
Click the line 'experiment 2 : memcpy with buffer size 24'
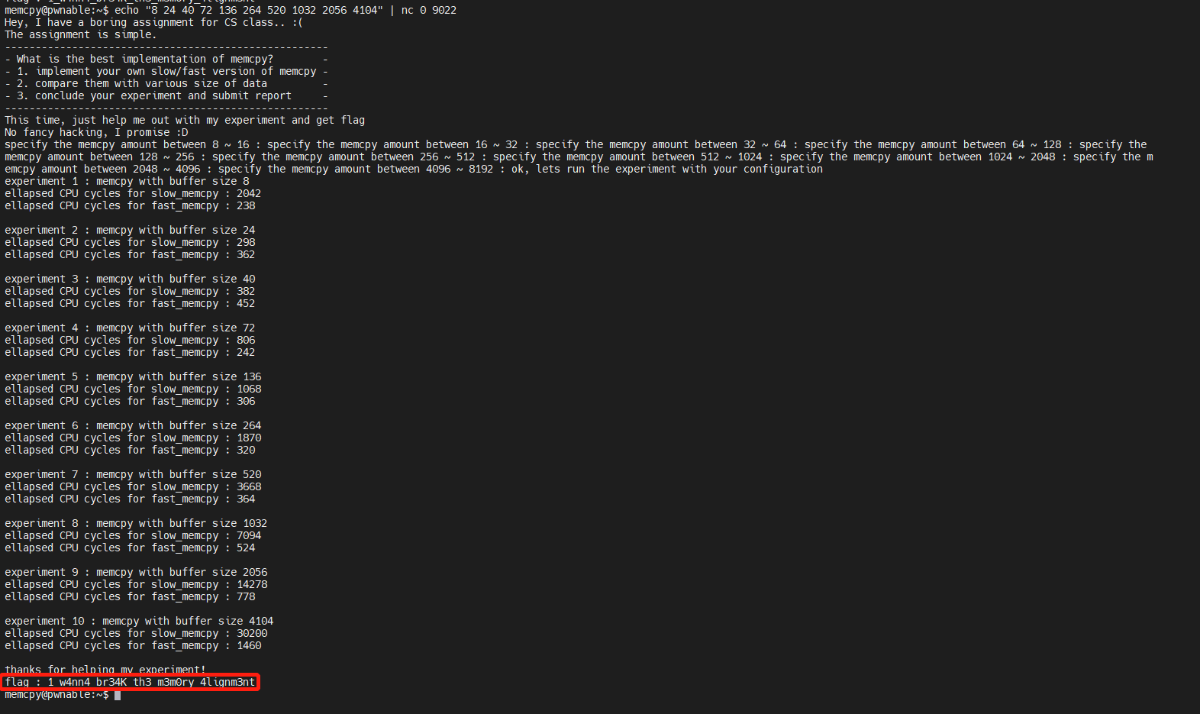point(130,230)
